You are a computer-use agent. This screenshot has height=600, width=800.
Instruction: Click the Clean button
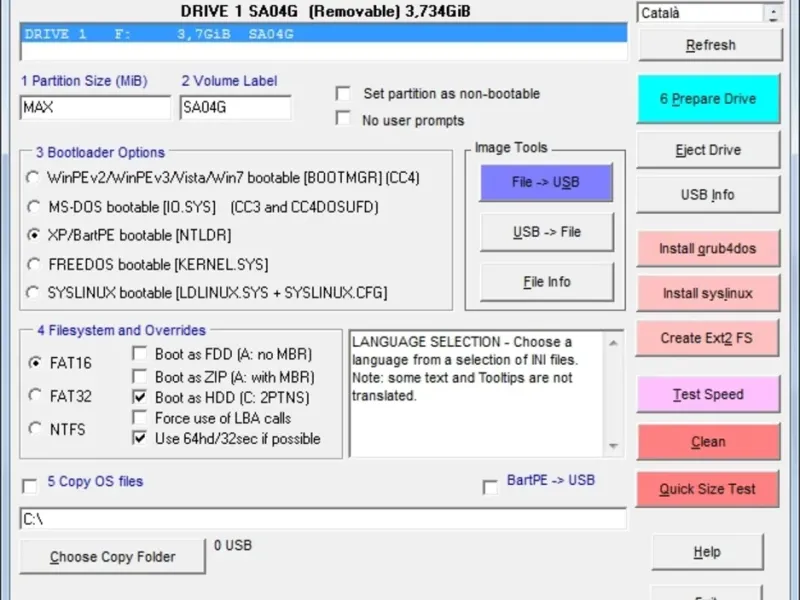click(708, 441)
